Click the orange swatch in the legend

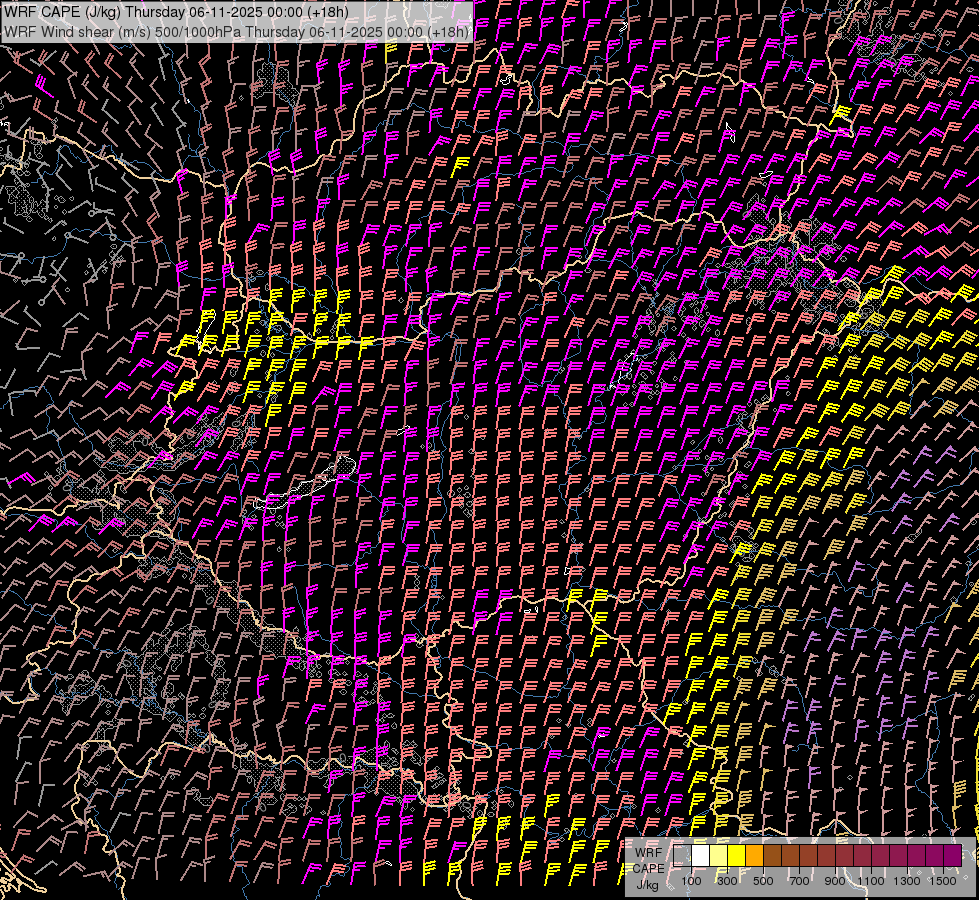754,855
